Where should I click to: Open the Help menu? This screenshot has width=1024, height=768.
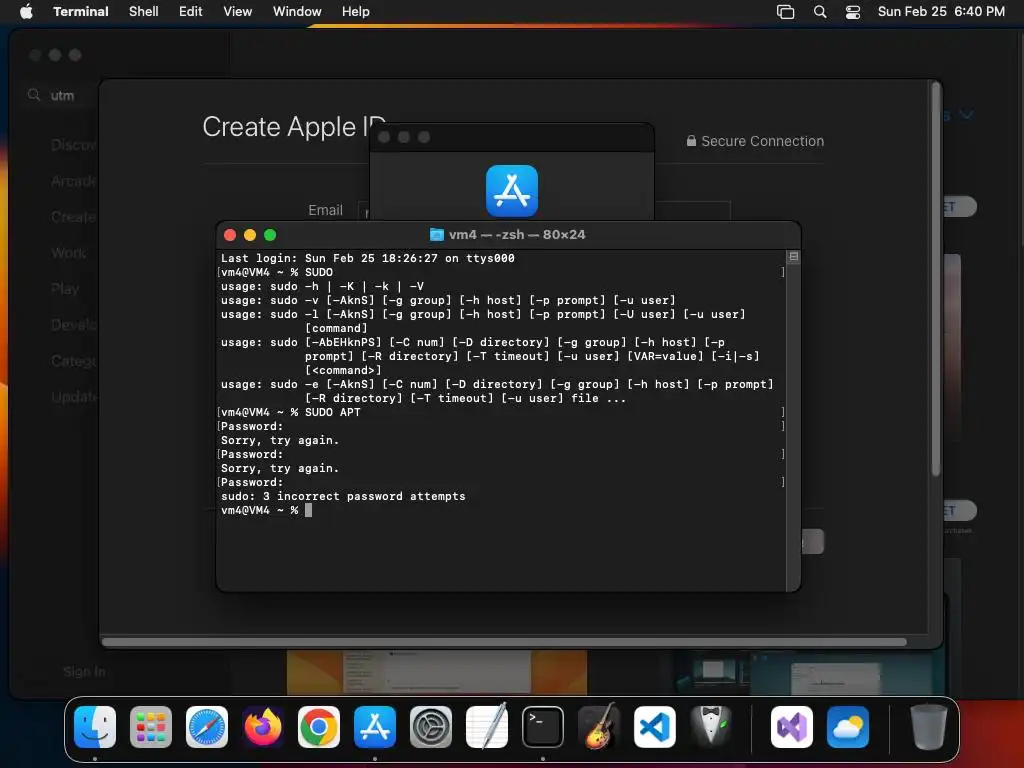point(355,11)
